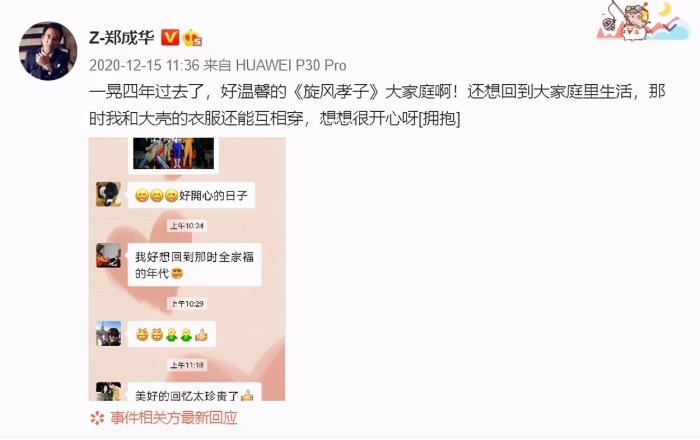The width and height of the screenshot is (700, 440).
Task: Click the HUAWEI P30 Pro source link
Action: [291, 66]
